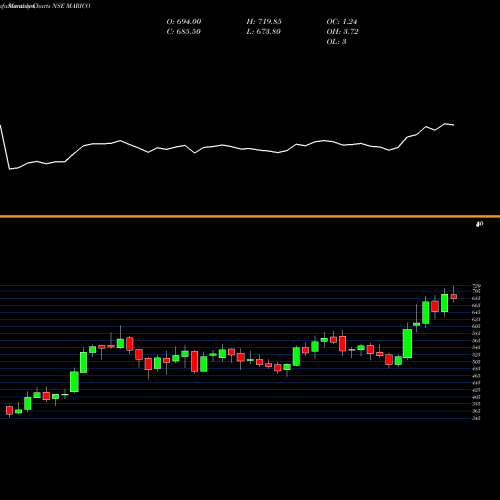Viewport: 500px width, 500px height.
Task: Click the 585 price axis label
Action: (x=476, y=333)
